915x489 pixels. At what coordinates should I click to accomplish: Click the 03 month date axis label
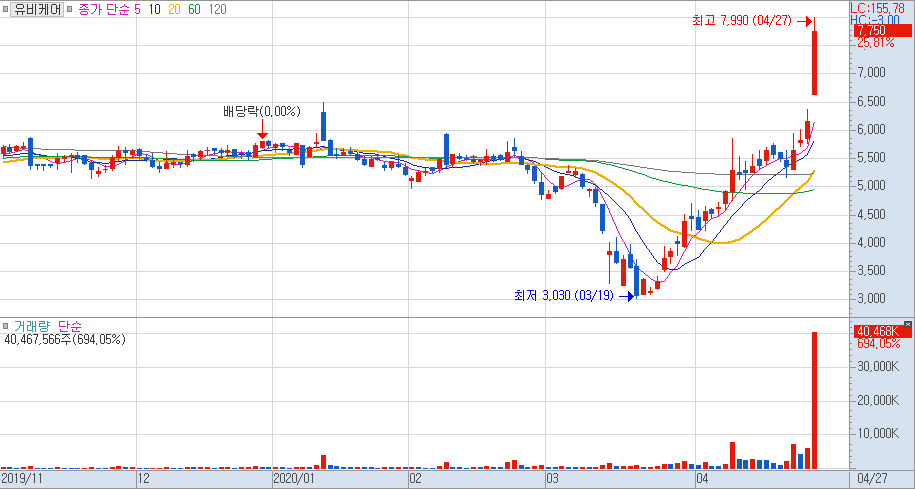(552, 478)
